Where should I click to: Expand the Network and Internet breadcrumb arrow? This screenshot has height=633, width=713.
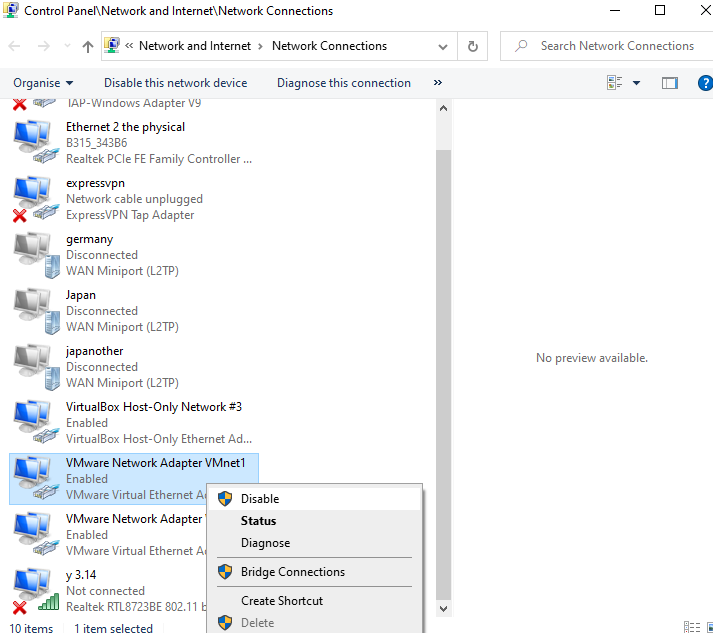(261, 46)
